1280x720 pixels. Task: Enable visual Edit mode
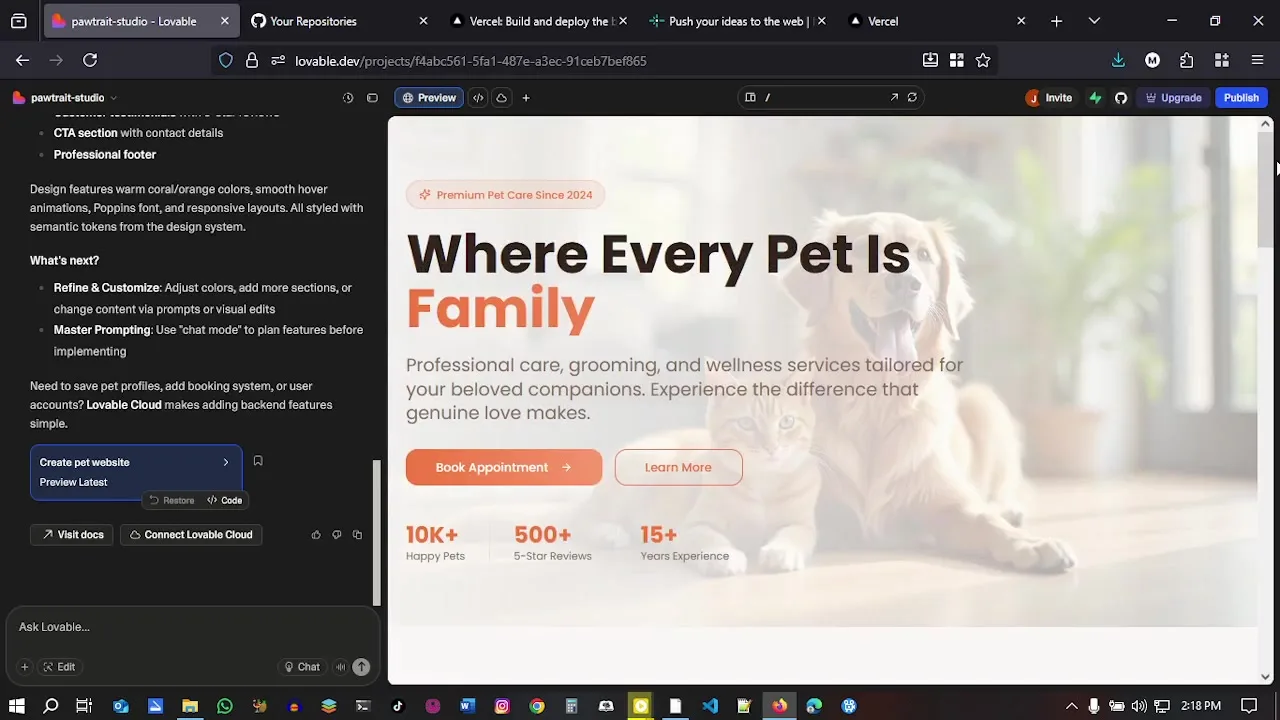tap(59, 667)
